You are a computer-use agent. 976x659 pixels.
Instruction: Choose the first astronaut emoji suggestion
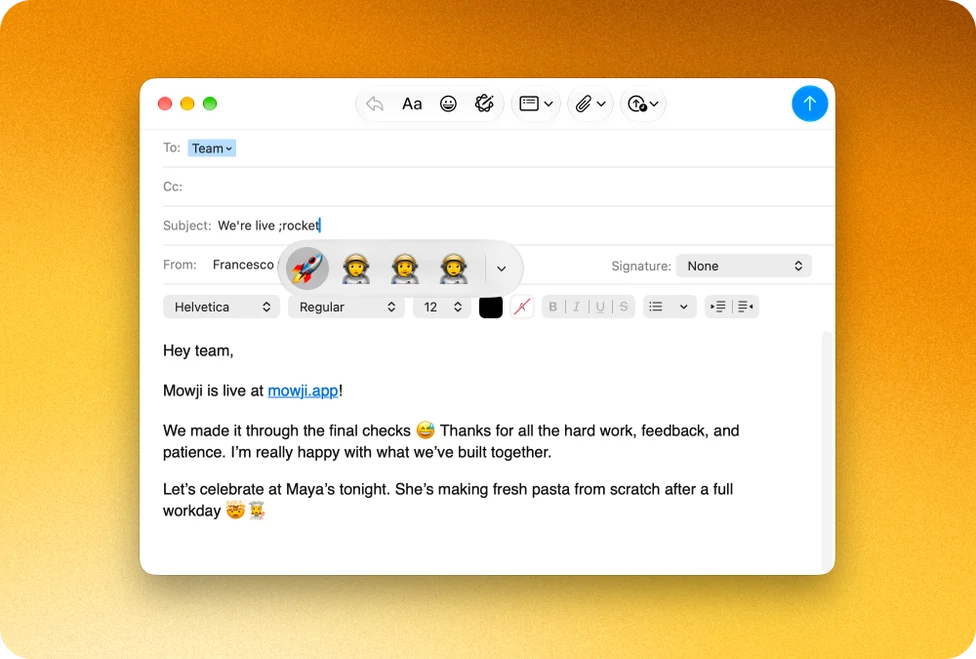(x=356, y=269)
